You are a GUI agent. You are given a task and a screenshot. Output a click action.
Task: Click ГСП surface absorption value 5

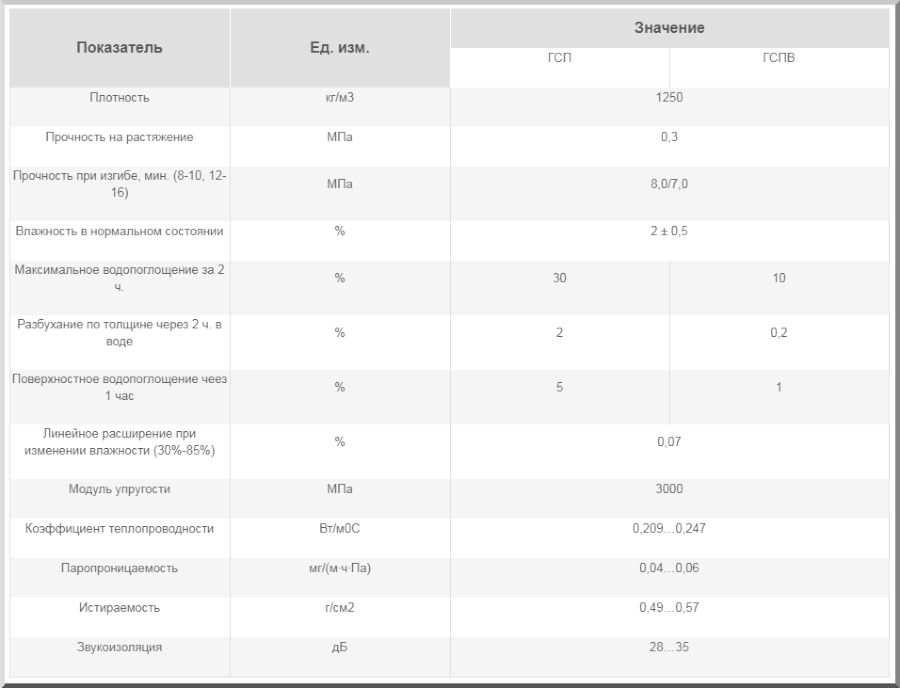[559, 387]
